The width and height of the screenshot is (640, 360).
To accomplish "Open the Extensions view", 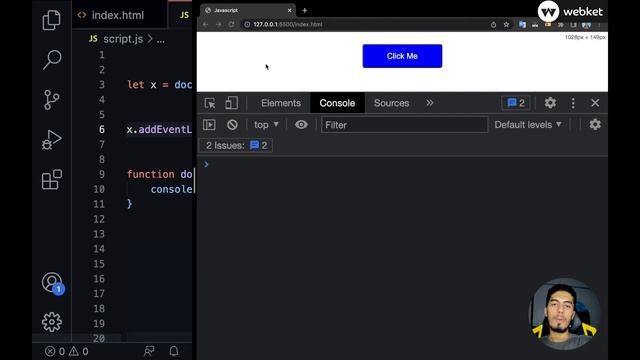I will [x=52, y=180].
